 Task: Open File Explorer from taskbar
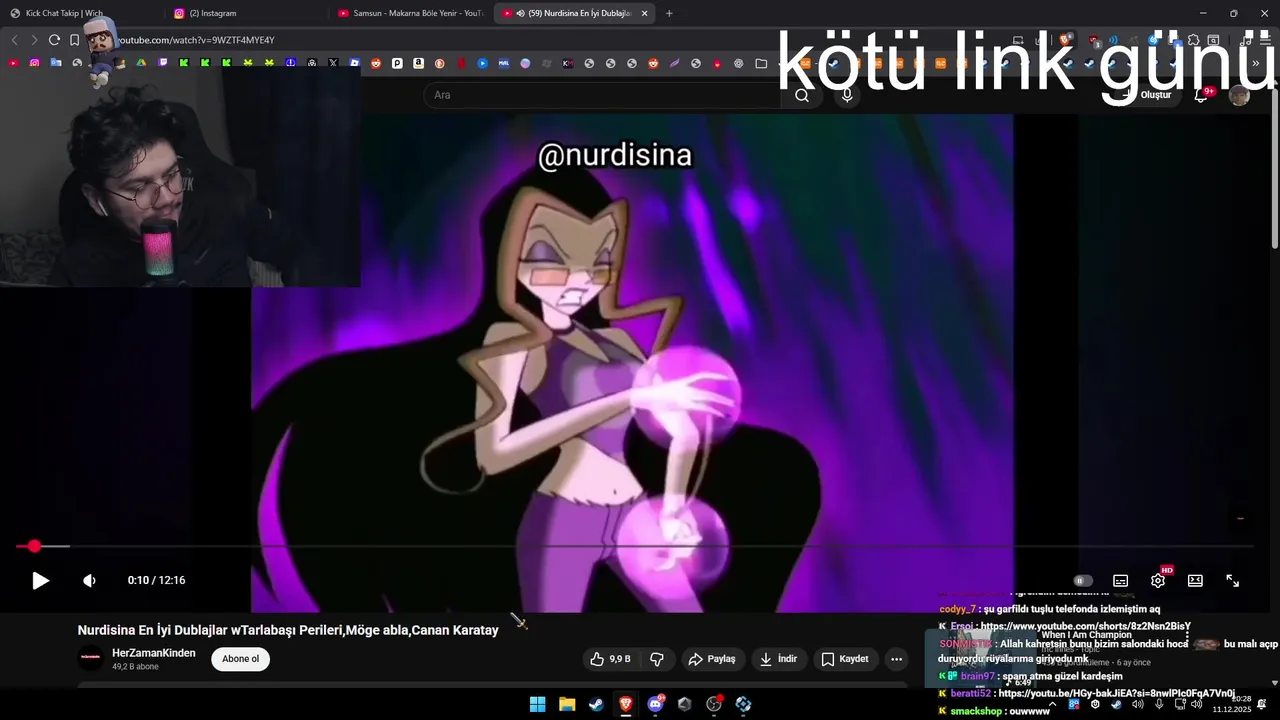(567, 704)
